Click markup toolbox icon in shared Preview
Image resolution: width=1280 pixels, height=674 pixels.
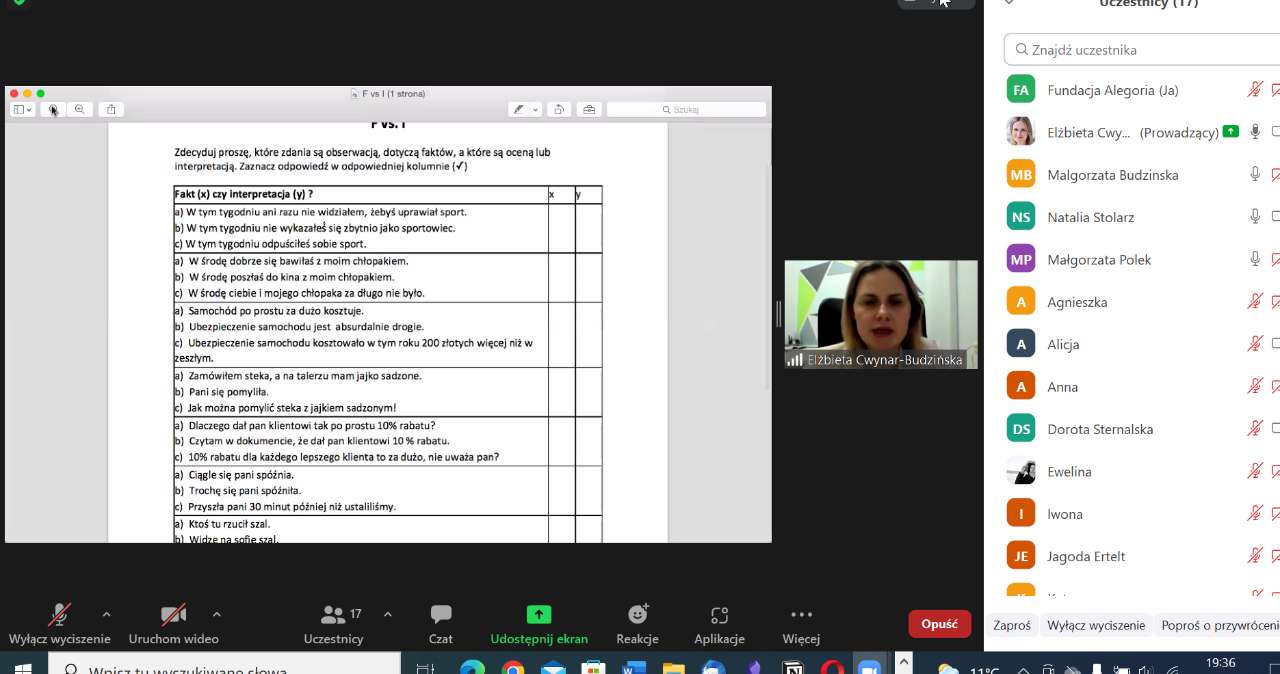[x=589, y=109]
